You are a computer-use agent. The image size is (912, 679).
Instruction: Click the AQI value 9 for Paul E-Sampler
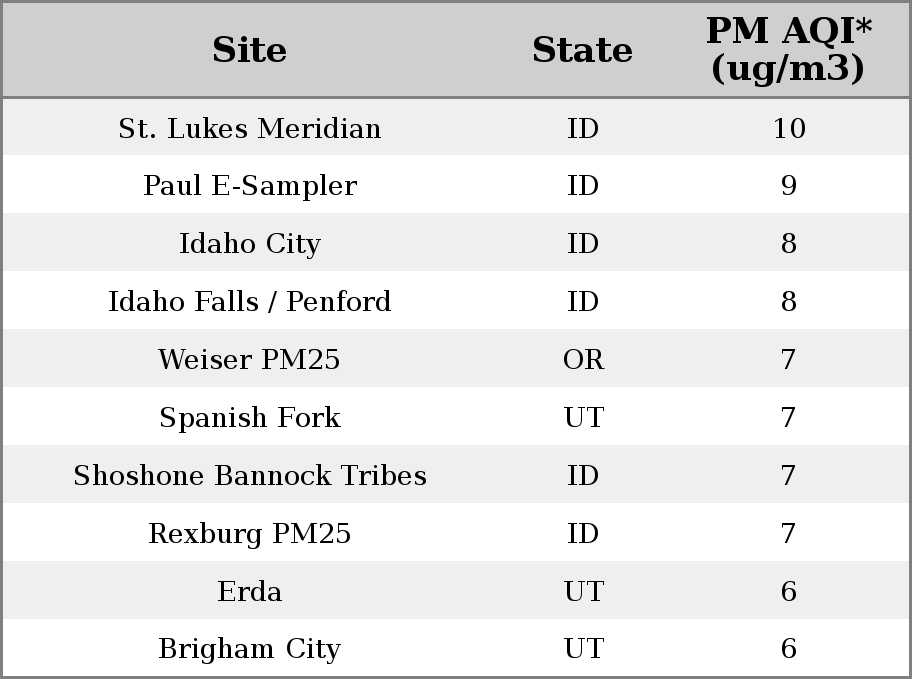click(789, 186)
